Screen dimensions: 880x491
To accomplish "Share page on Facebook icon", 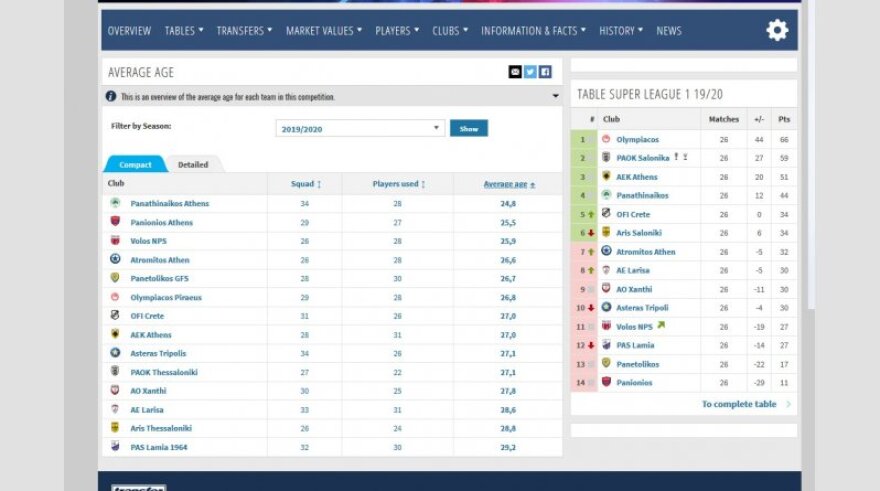I will [x=546, y=72].
